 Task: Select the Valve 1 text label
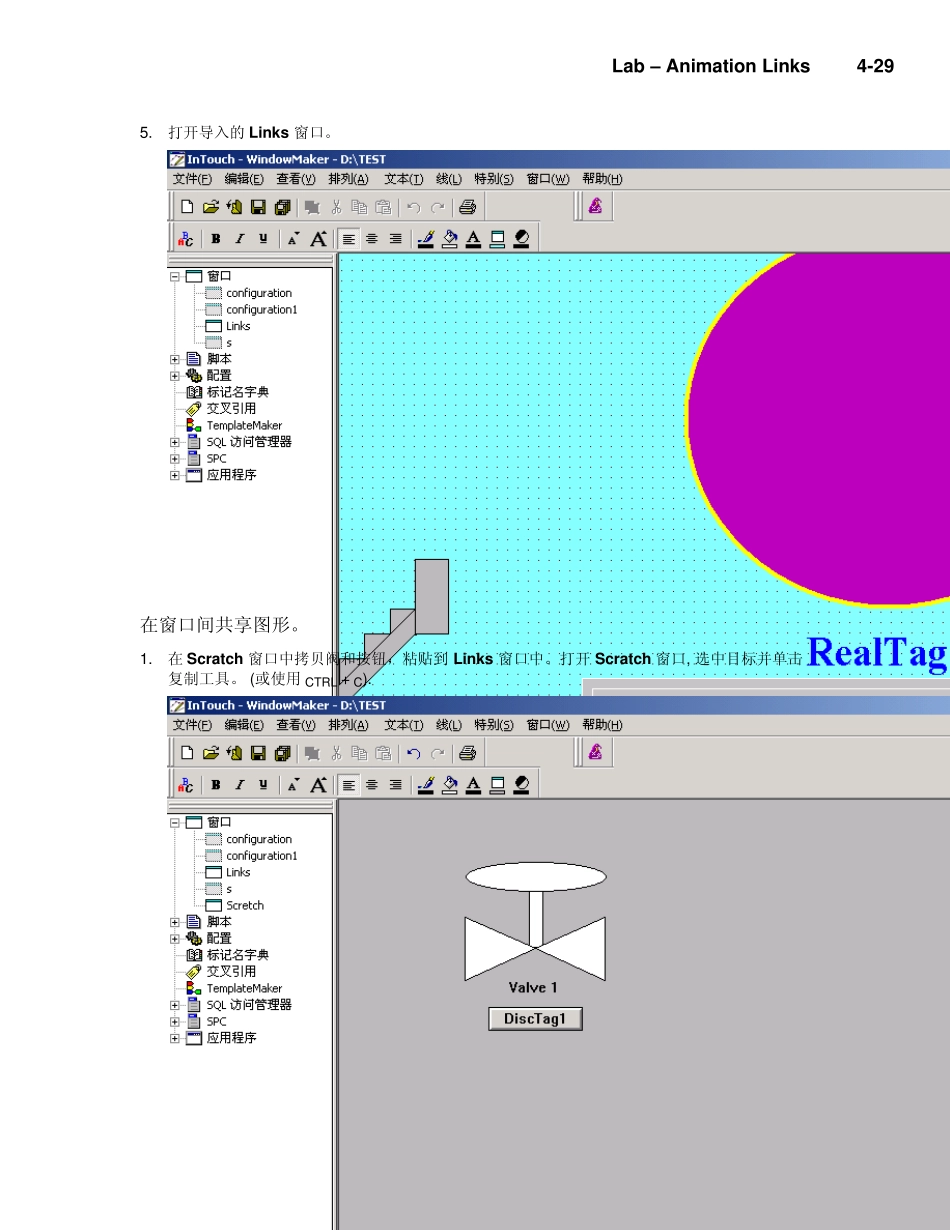tap(533, 987)
